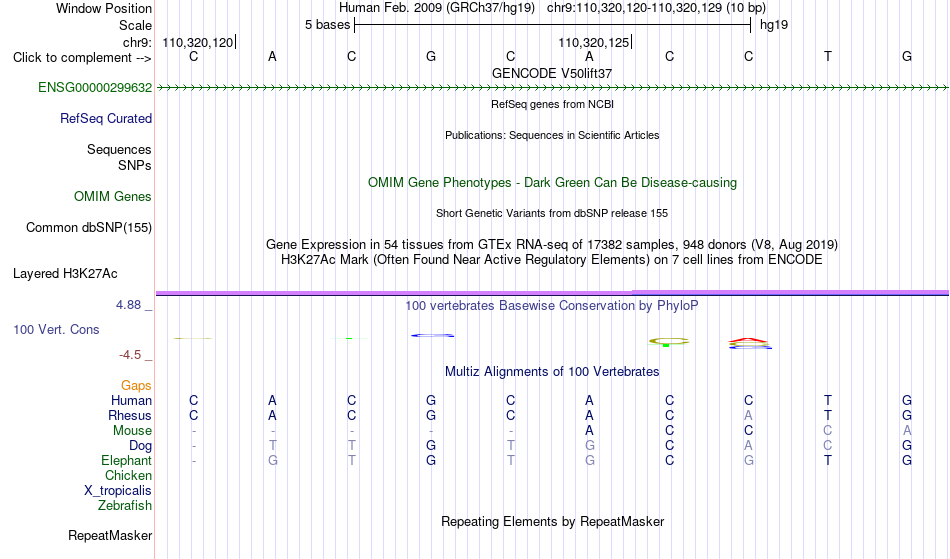Select the Layered H3K27Ac track label

pos(65,274)
